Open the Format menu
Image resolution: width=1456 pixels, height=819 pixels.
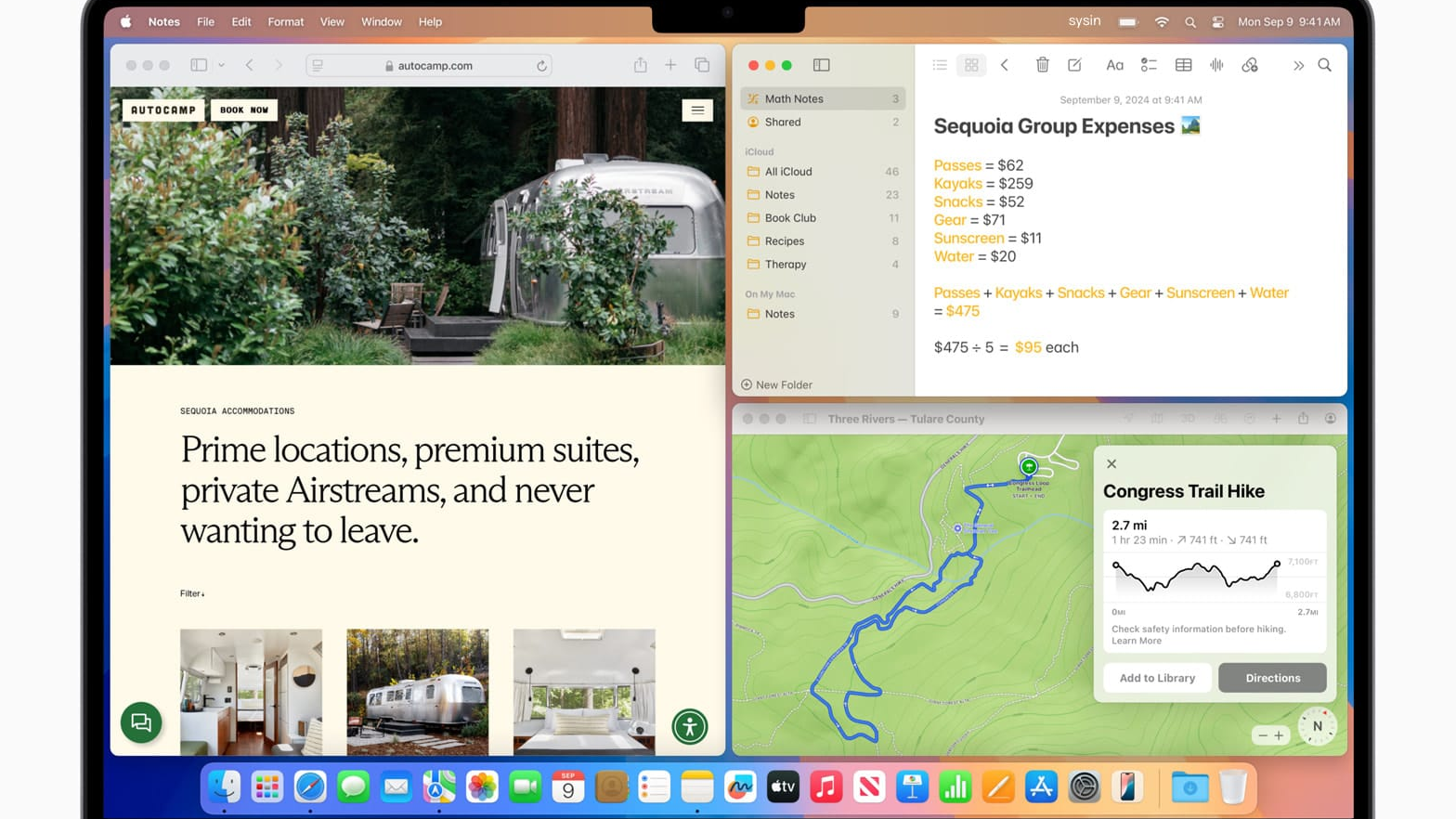pos(286,21)
